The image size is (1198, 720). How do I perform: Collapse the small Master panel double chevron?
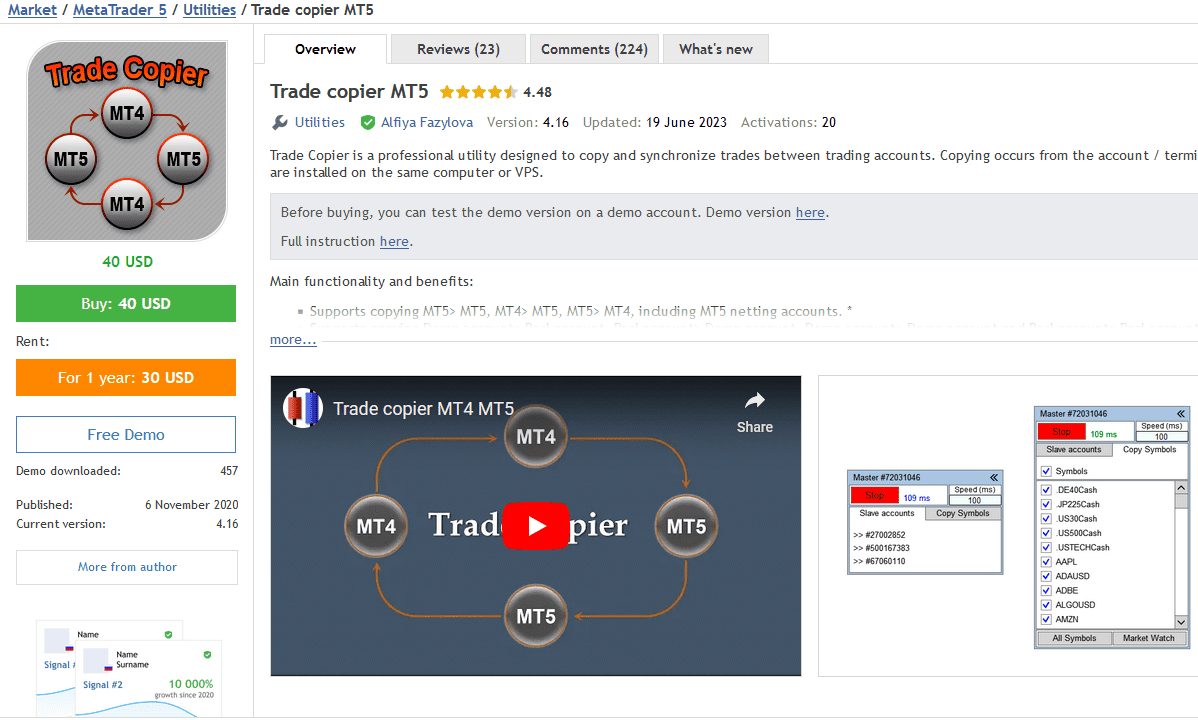tap(994, 477)
